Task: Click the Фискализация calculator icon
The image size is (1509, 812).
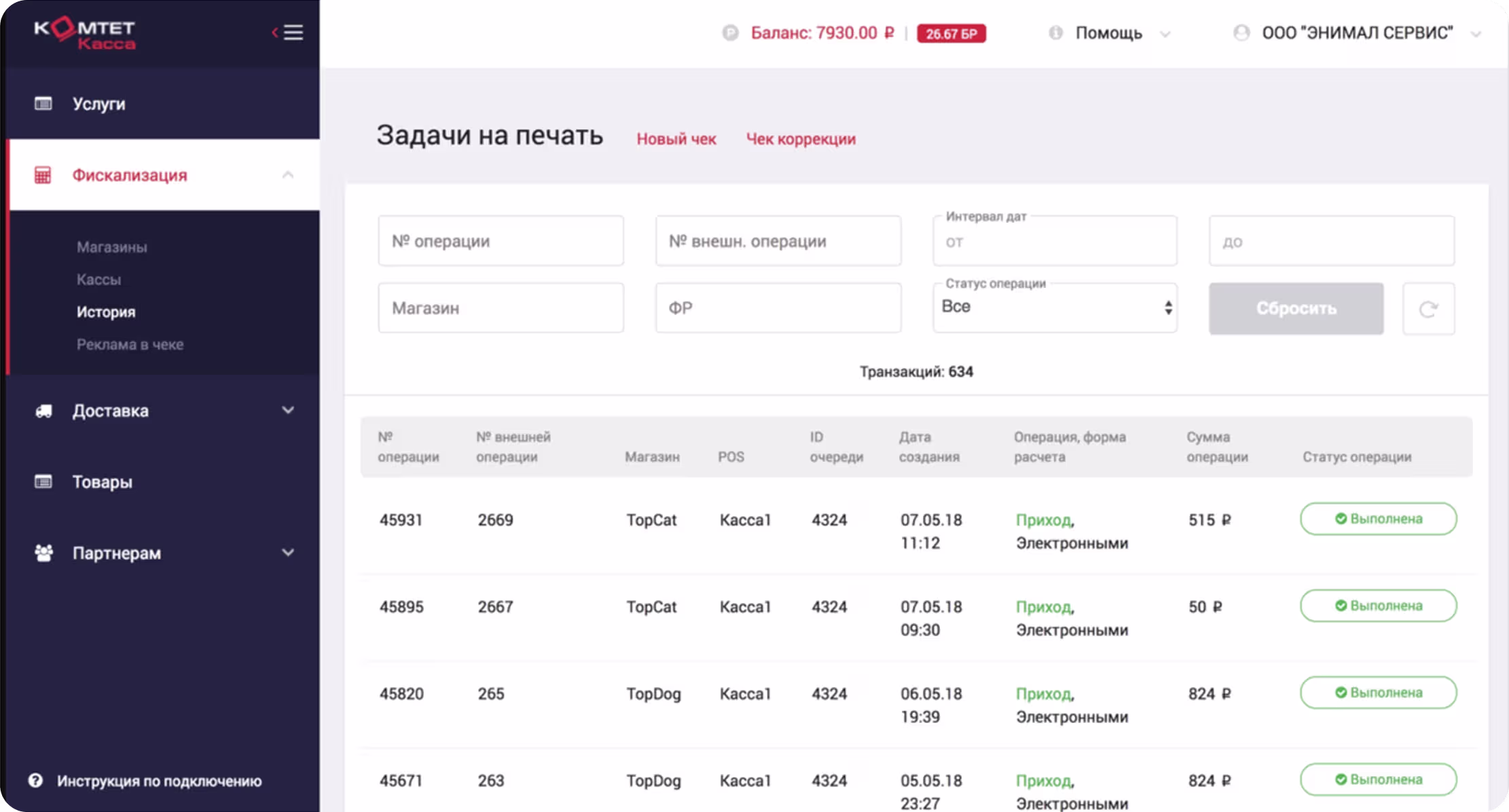Action: coord(43,175)
